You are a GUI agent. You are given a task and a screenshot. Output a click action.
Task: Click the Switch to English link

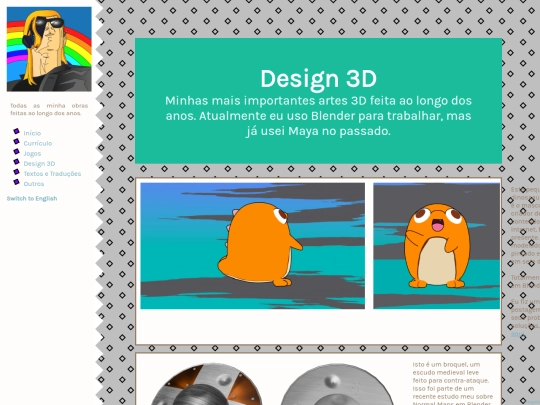coord(32,198)
